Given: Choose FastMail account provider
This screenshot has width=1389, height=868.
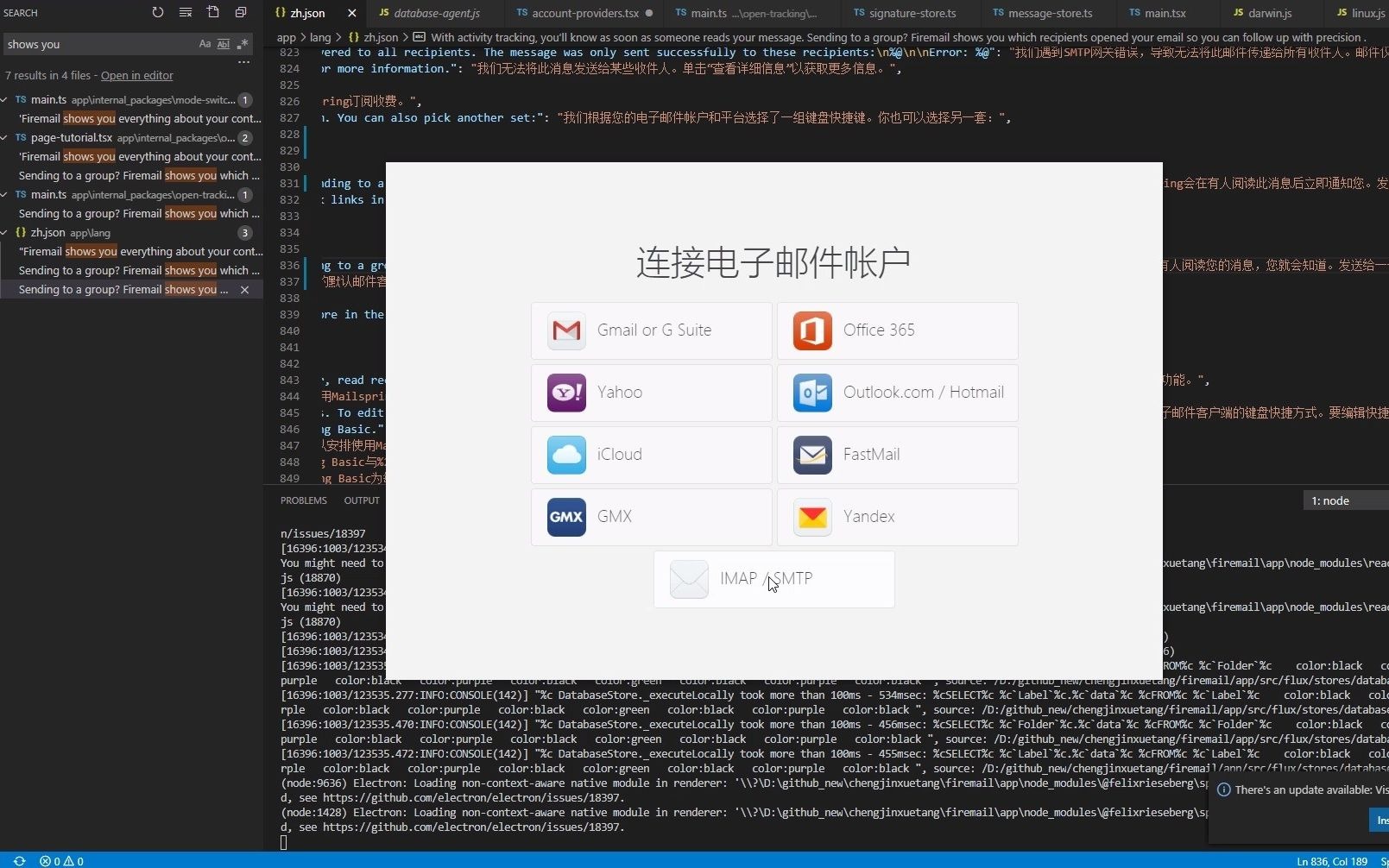Looking at the screenshot, I should click(898, 455).
